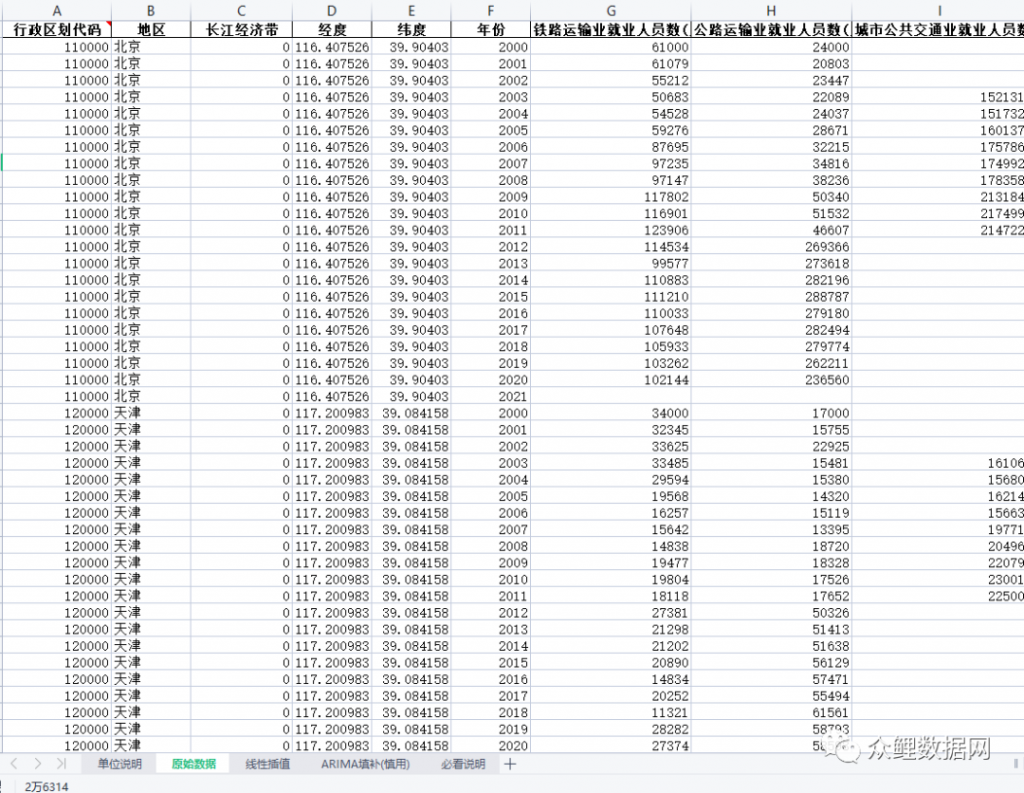Viewport: 1024px width, 793px height.
Task: Switch to the 线性插值 sheet tab
Action: [268, 764]
